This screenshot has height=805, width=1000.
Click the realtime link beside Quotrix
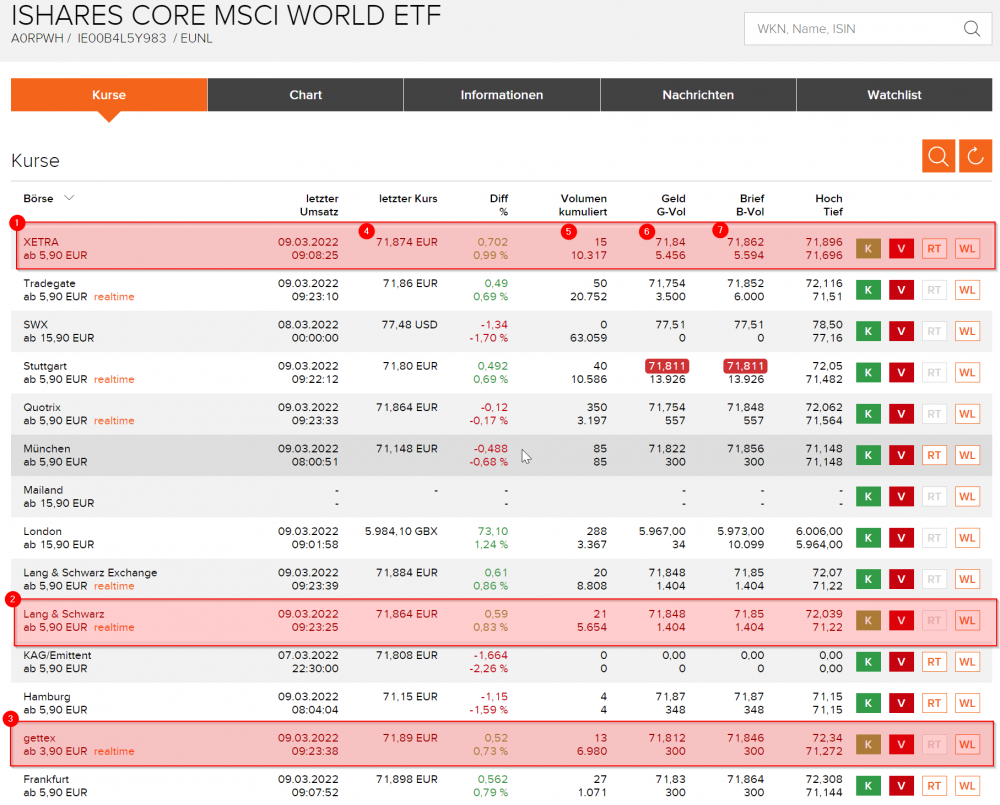(114, 421)
